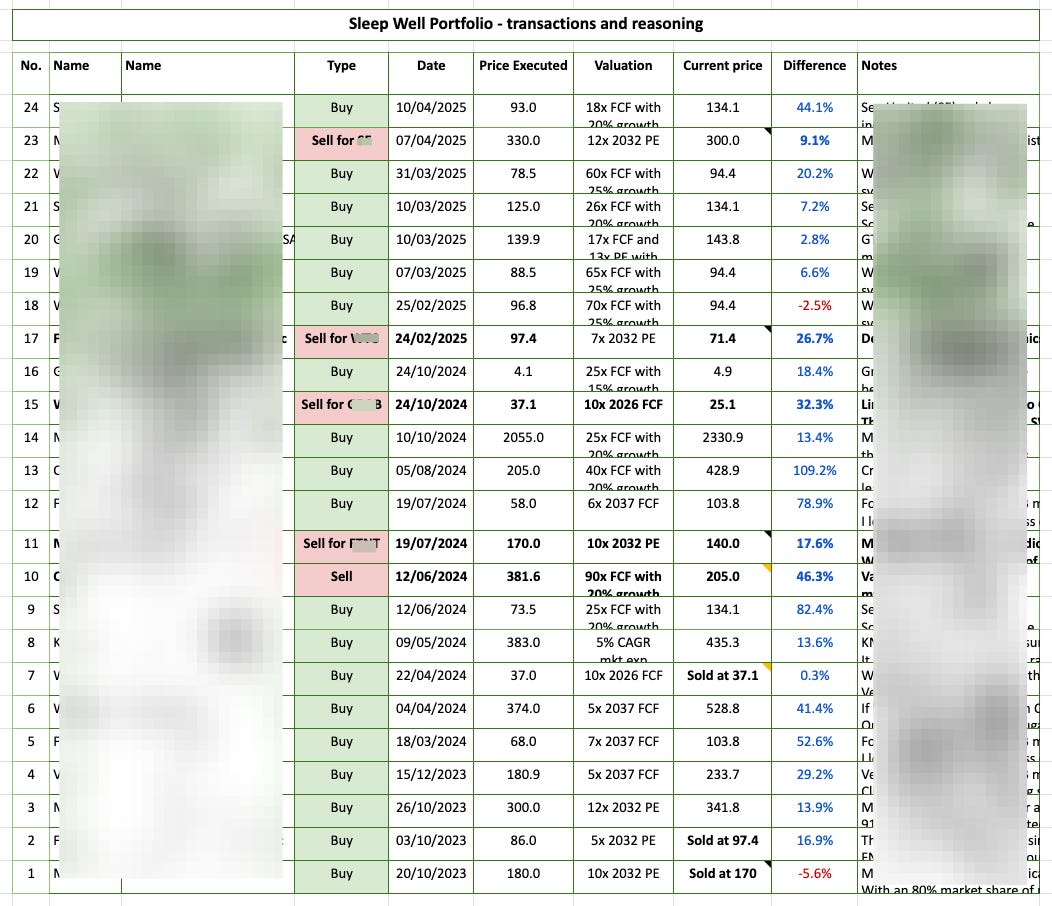
Task: Select the current price 143.8
Action: tap(723, 242)
